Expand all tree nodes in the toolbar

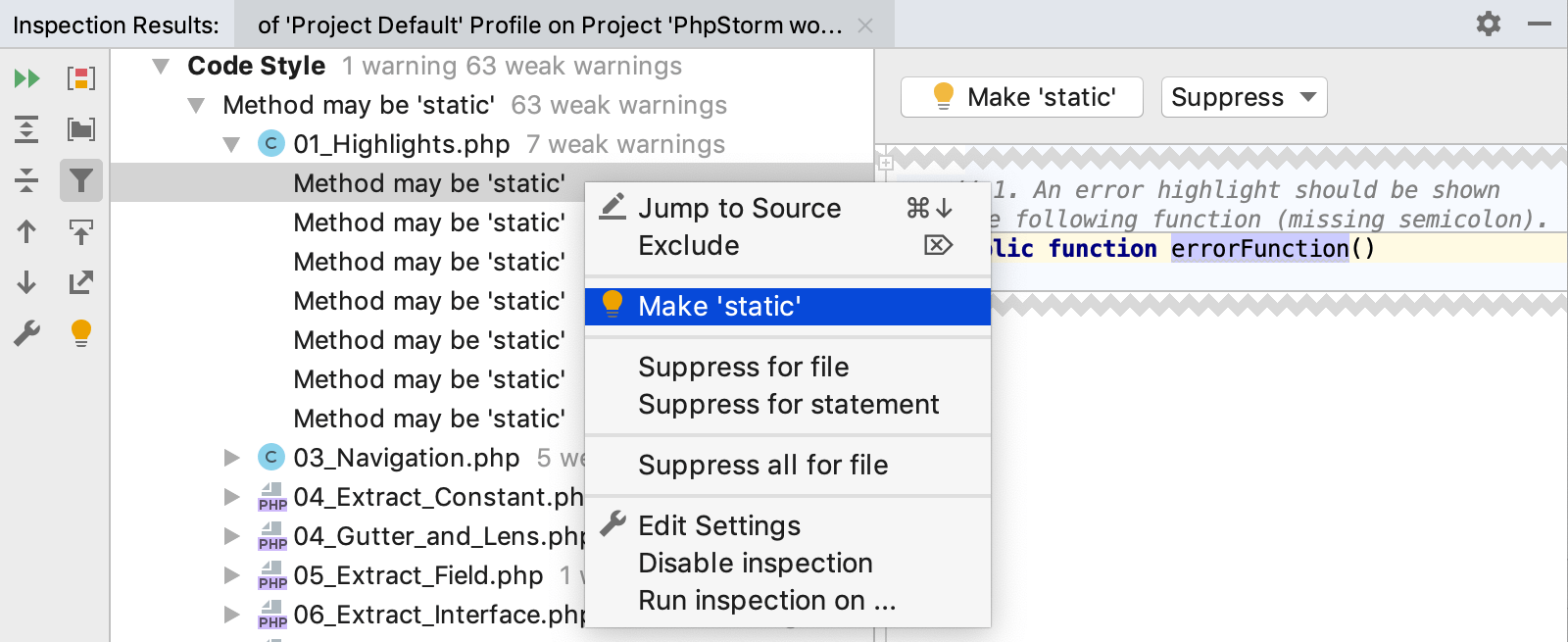(27, 129)
